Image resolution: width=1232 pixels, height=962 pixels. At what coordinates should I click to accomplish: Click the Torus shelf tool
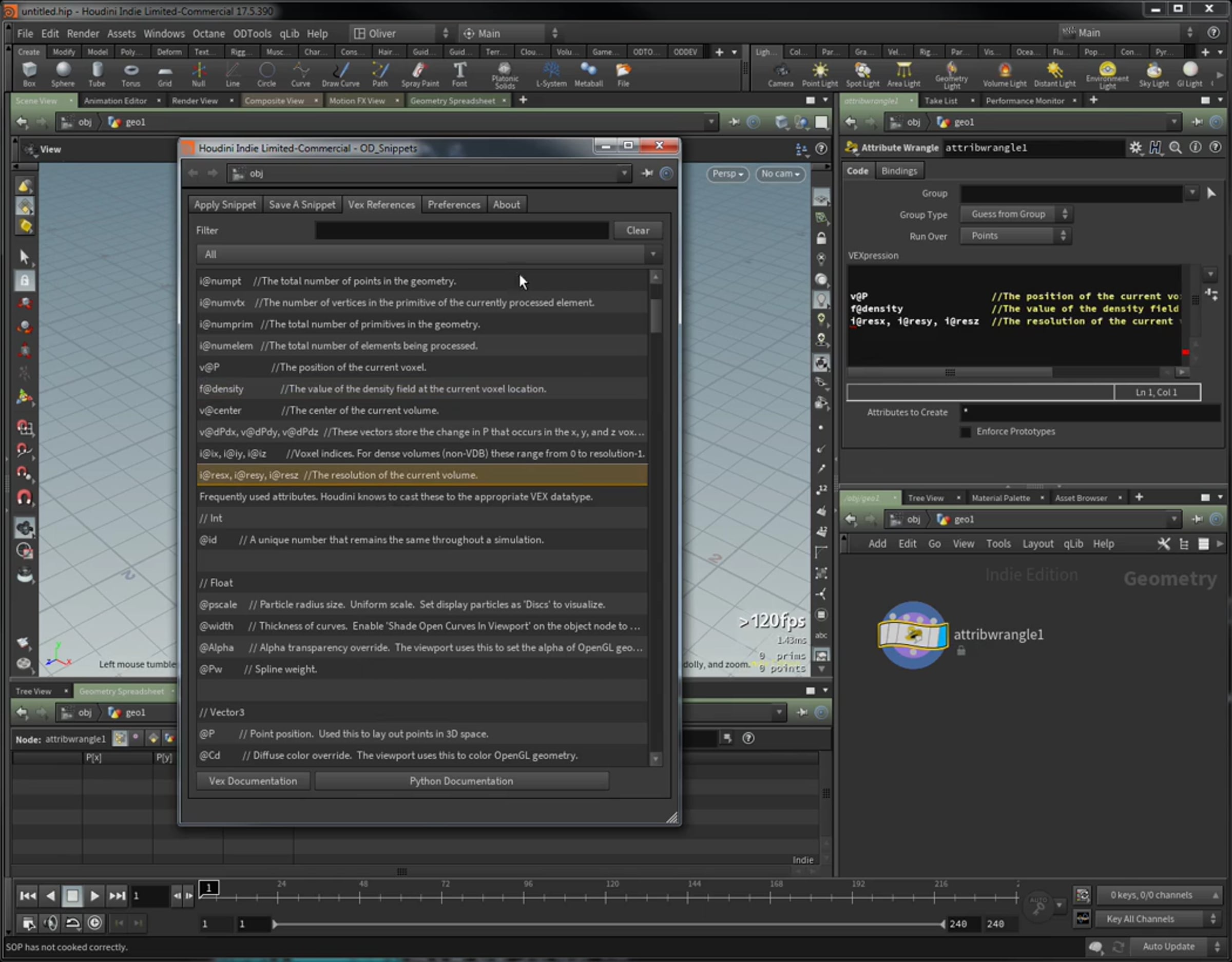[x=130, y=74]
